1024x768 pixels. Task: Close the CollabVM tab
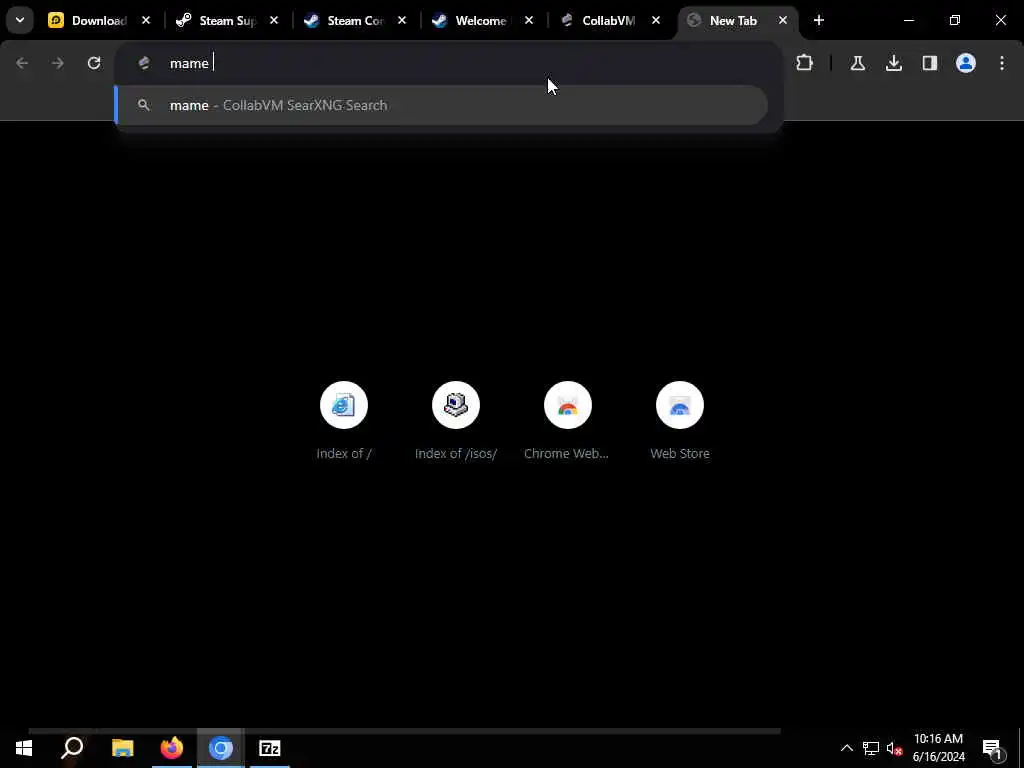[656, 20]
